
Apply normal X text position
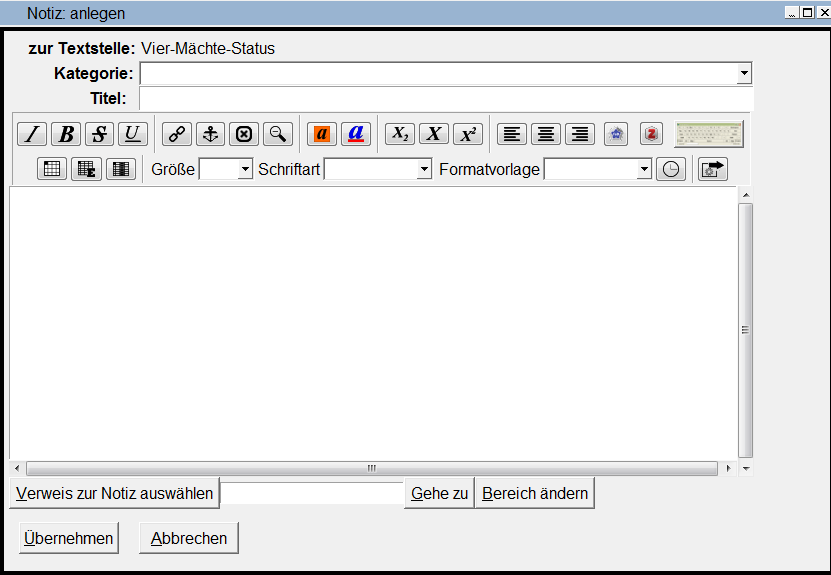coord(434,134)
